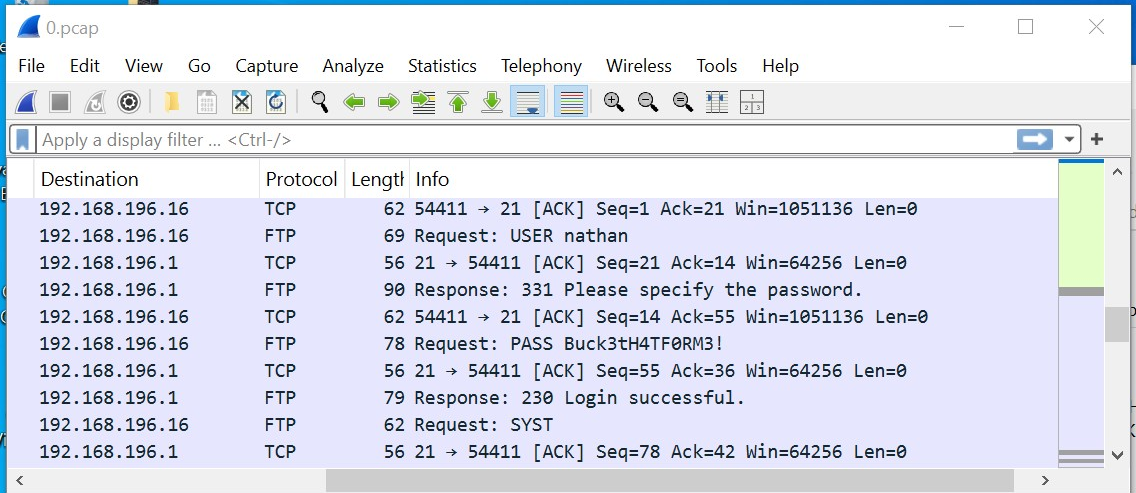Reset text to normal size
Screen dimensions: 1136x493
point(682,102)
